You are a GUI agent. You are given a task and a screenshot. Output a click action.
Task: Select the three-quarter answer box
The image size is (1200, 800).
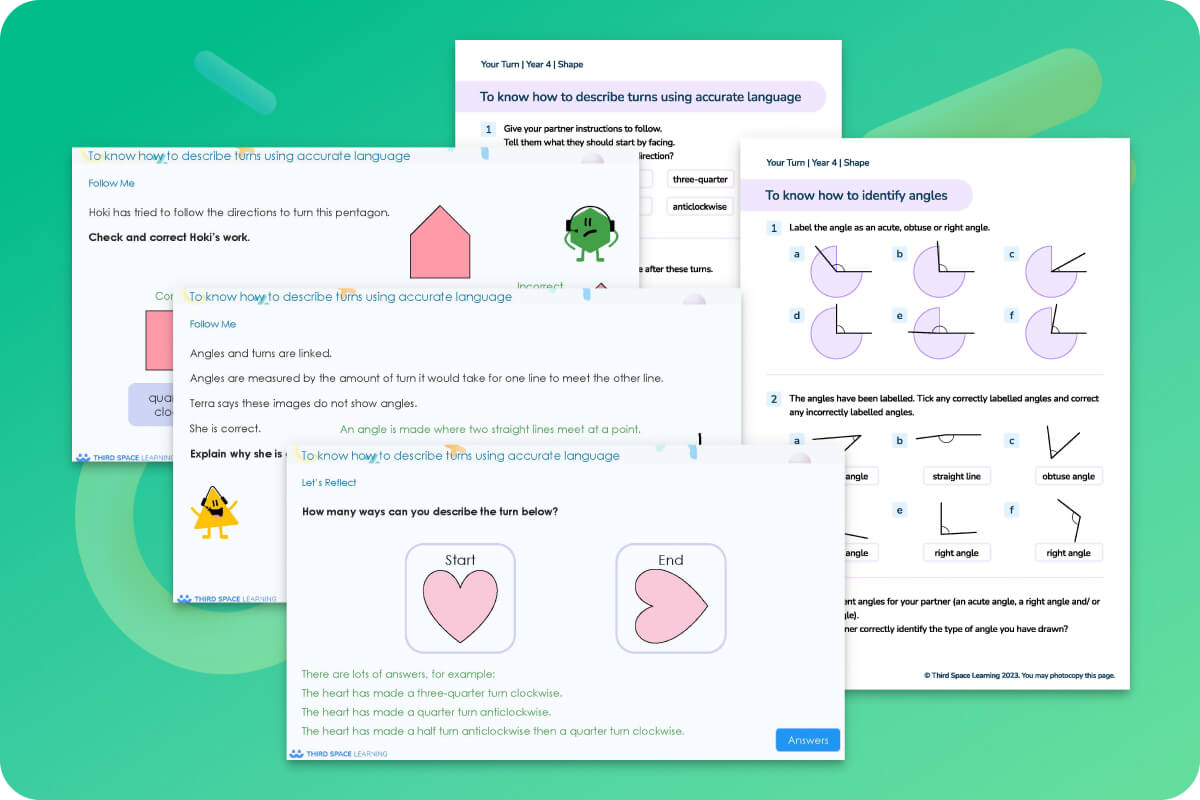tap(700, 178)
